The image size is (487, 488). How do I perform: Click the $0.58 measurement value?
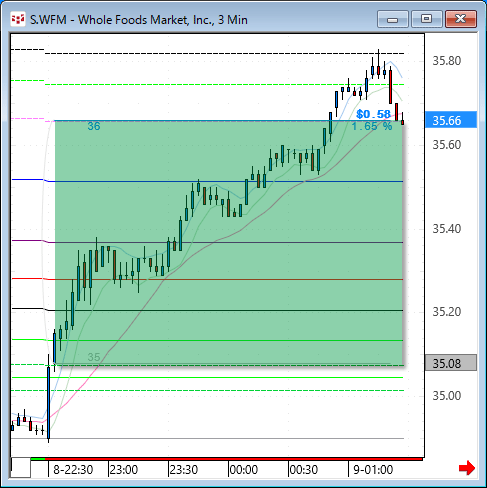(x=373, y=114)
